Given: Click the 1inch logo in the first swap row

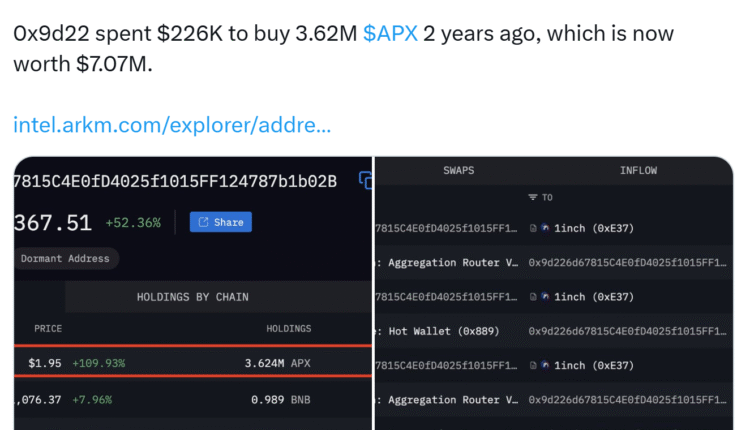Looking at the screenshot, I should point(545,228).
